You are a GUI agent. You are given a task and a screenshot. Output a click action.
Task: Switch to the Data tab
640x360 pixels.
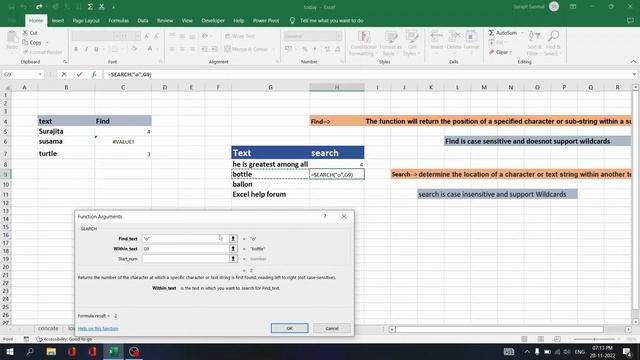coord(143,20)
